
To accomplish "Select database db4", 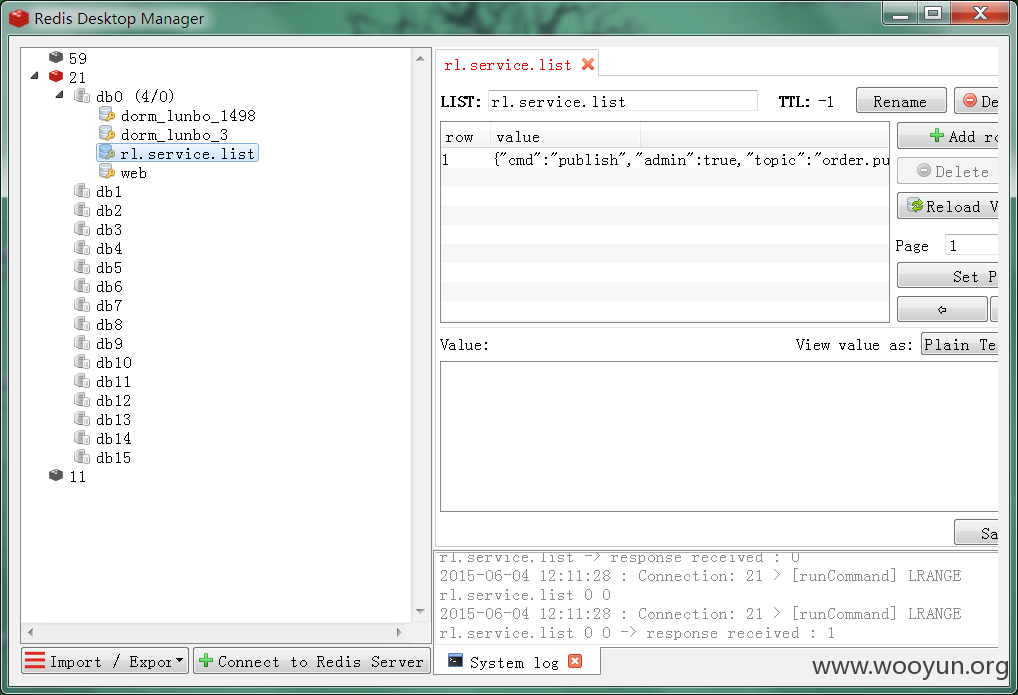I will click(109, 248).
